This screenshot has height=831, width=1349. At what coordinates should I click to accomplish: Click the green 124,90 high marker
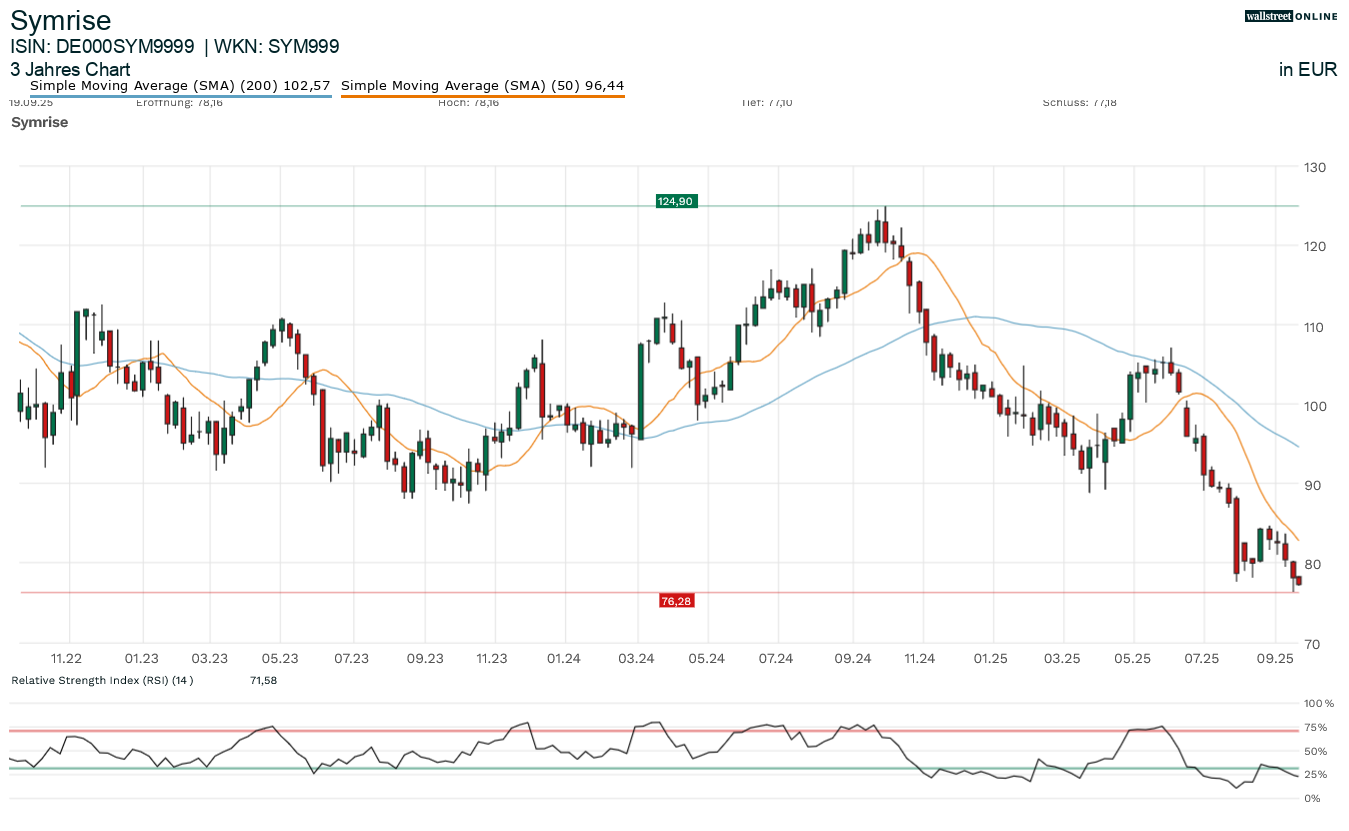(675, 202)
